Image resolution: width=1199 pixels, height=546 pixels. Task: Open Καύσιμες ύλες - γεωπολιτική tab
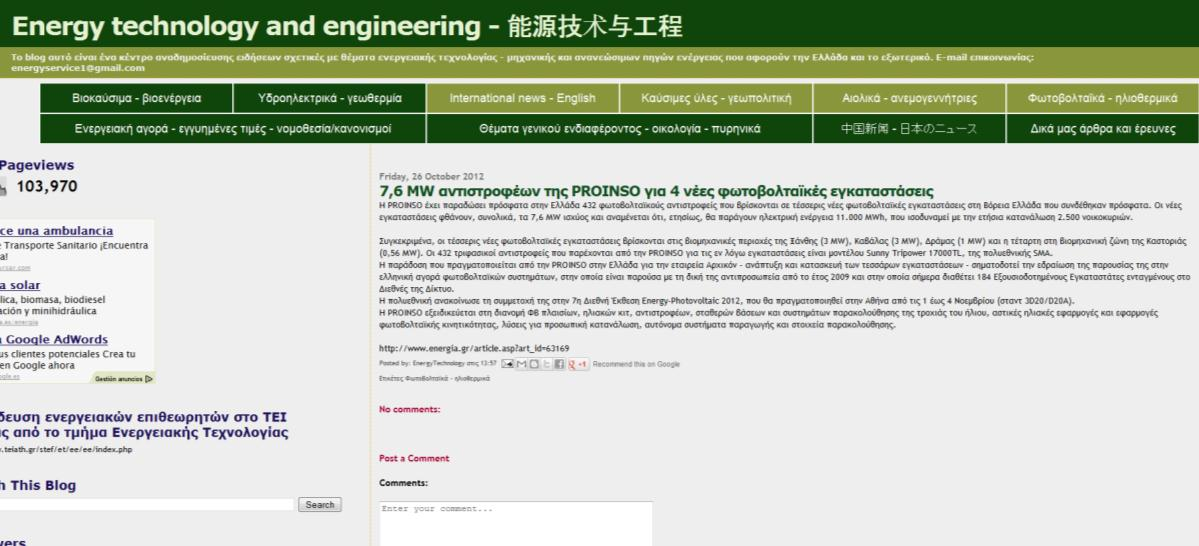coord(716,99)
